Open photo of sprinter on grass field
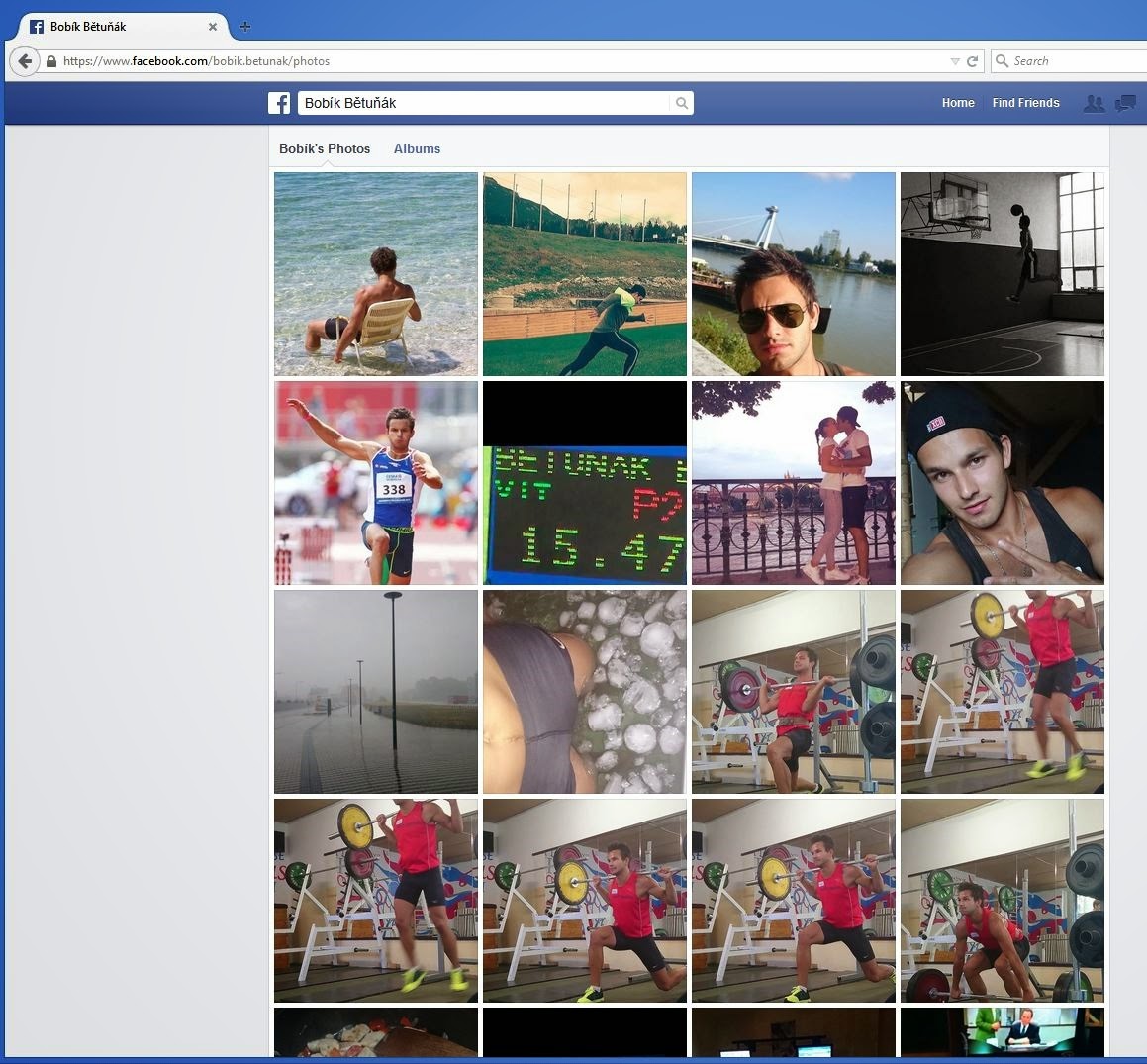1147x1064 pixels. point(585,274)
